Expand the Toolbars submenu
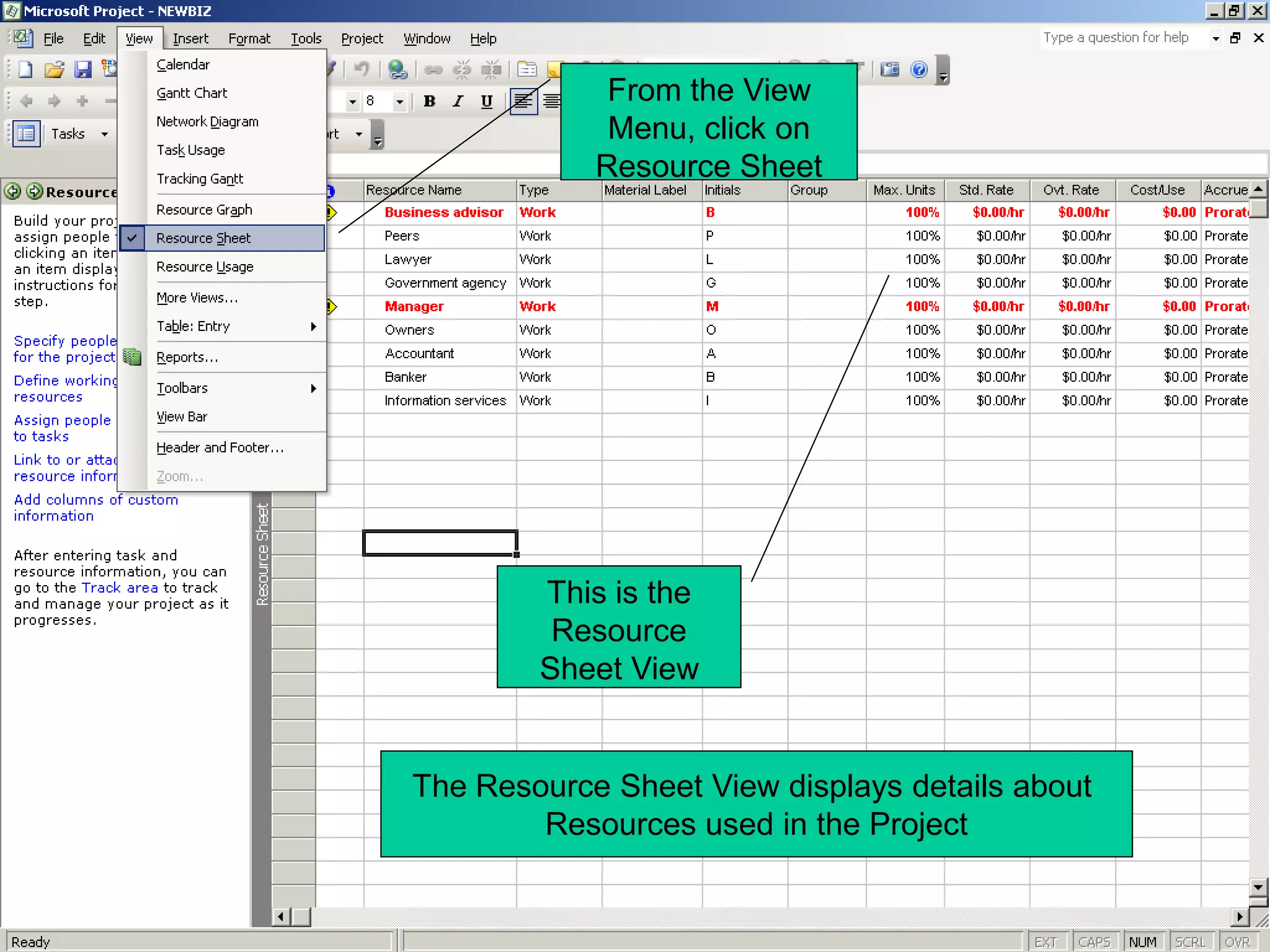1270x952 pixels. coord(222,388)
